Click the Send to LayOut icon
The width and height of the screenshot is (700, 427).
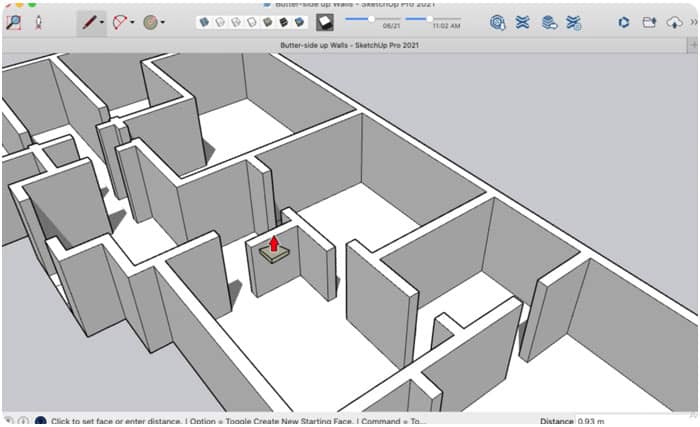point(649,22)
